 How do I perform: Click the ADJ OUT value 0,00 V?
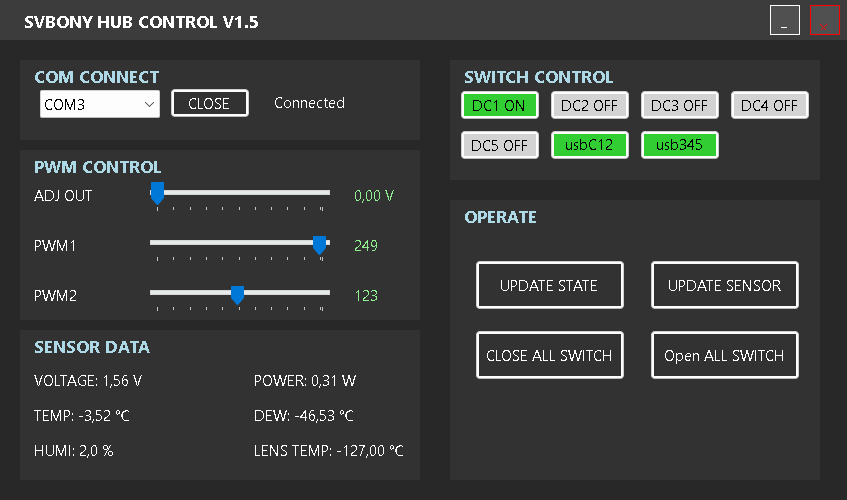tap(374, 195)
